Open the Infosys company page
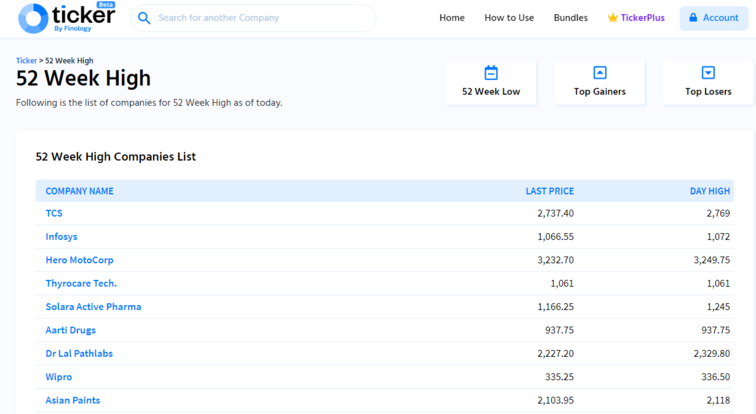This screenshot has width=756, height=414. click(61, 237)
